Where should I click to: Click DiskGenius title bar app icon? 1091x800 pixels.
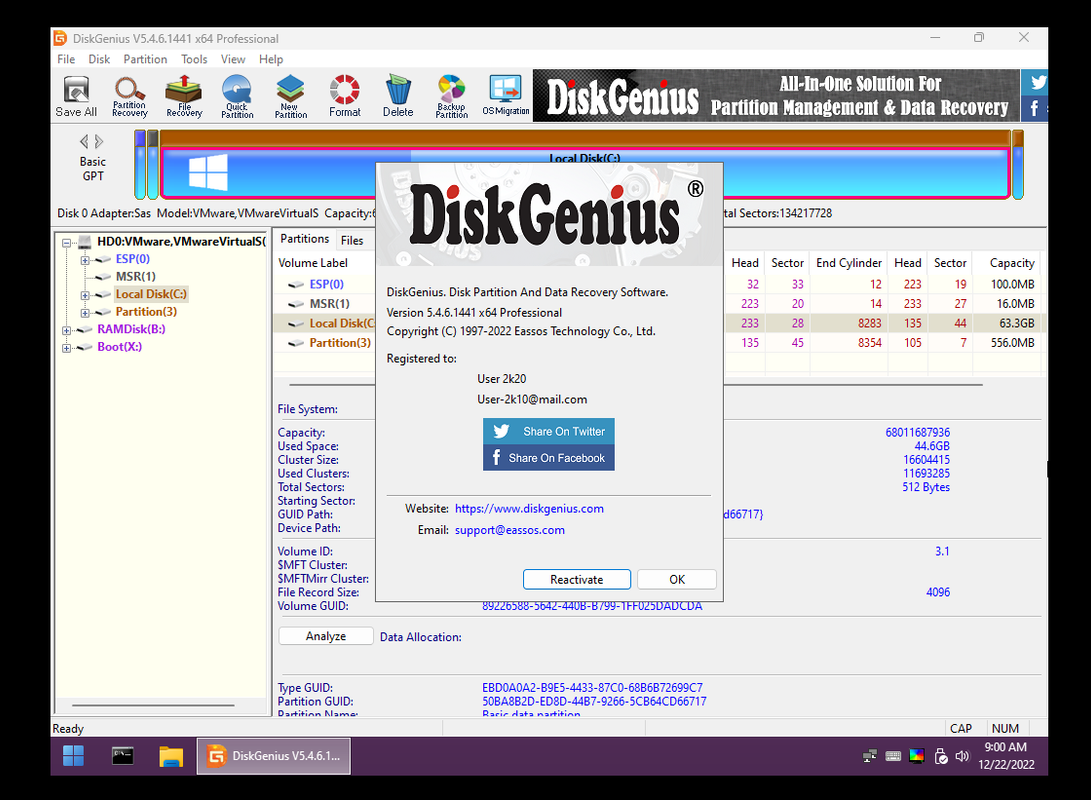click(61, 38)
